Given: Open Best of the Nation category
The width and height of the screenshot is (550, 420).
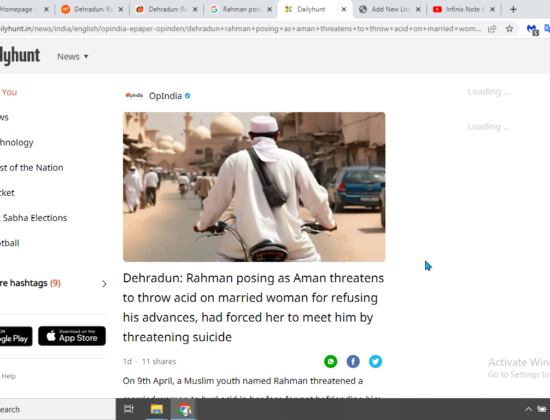Looking at the screenshot, I should click(x=32, y=168).
